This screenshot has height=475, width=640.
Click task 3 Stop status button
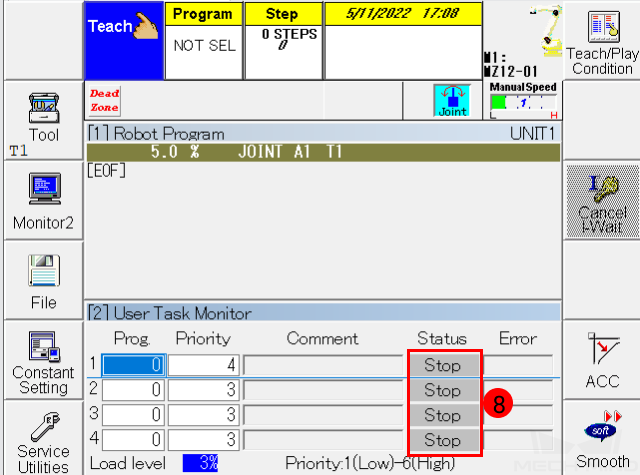[x=444, y=415]
